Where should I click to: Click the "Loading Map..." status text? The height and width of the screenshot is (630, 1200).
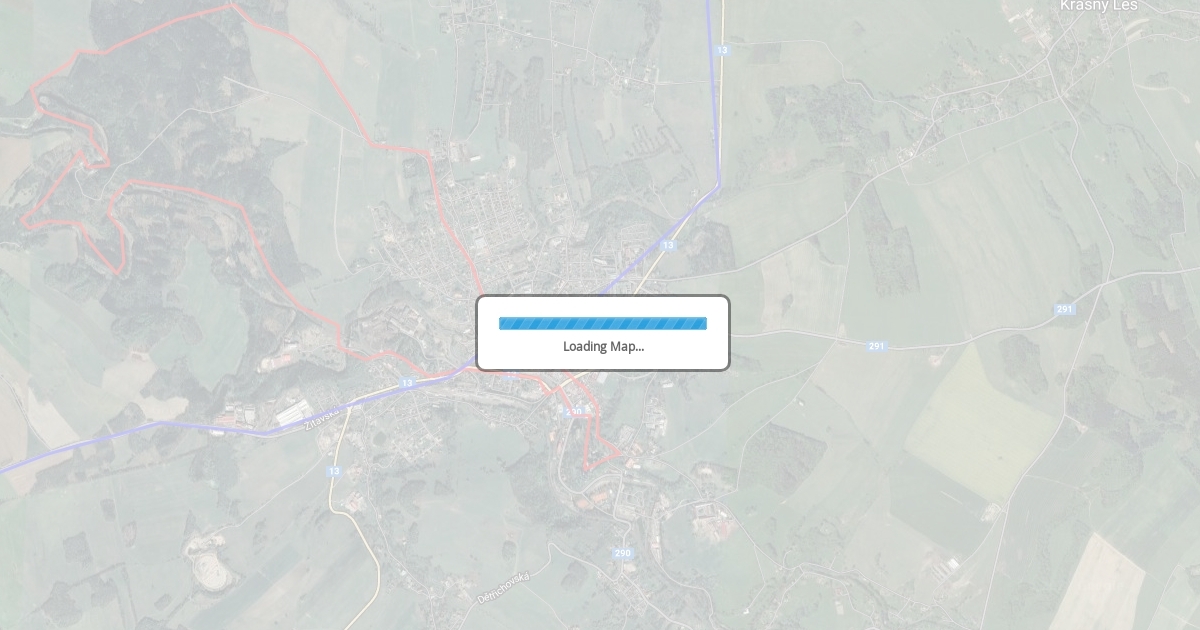click(x=603, y=346)
